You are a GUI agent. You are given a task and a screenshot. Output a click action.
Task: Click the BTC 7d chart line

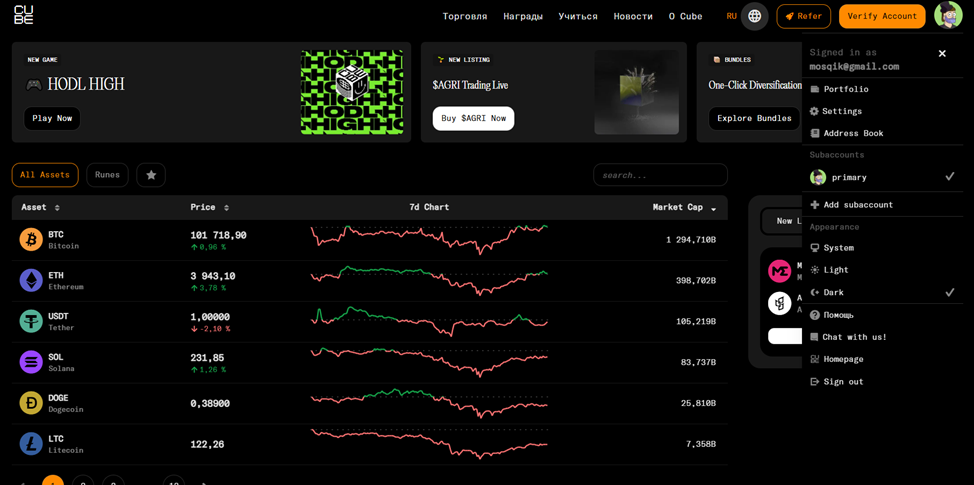pyautogui.click(x=429, y=240)
